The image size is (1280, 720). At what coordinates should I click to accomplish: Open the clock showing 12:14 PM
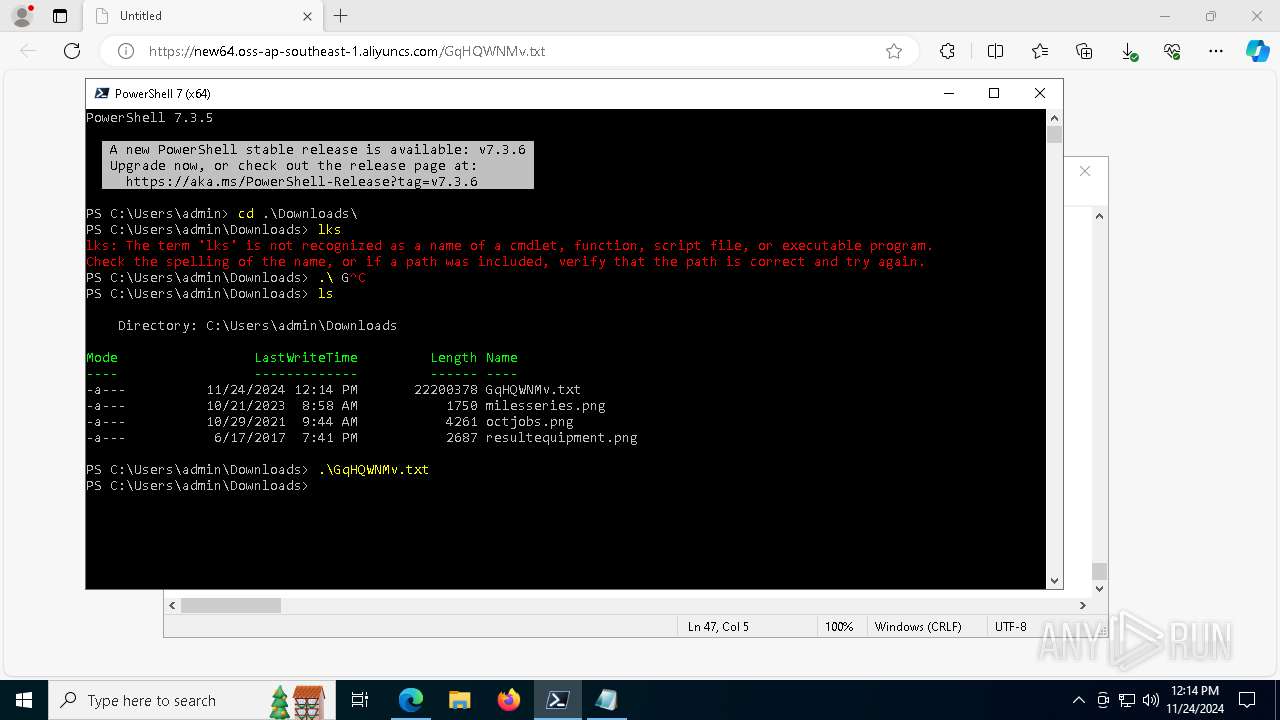coord(1195,700)
